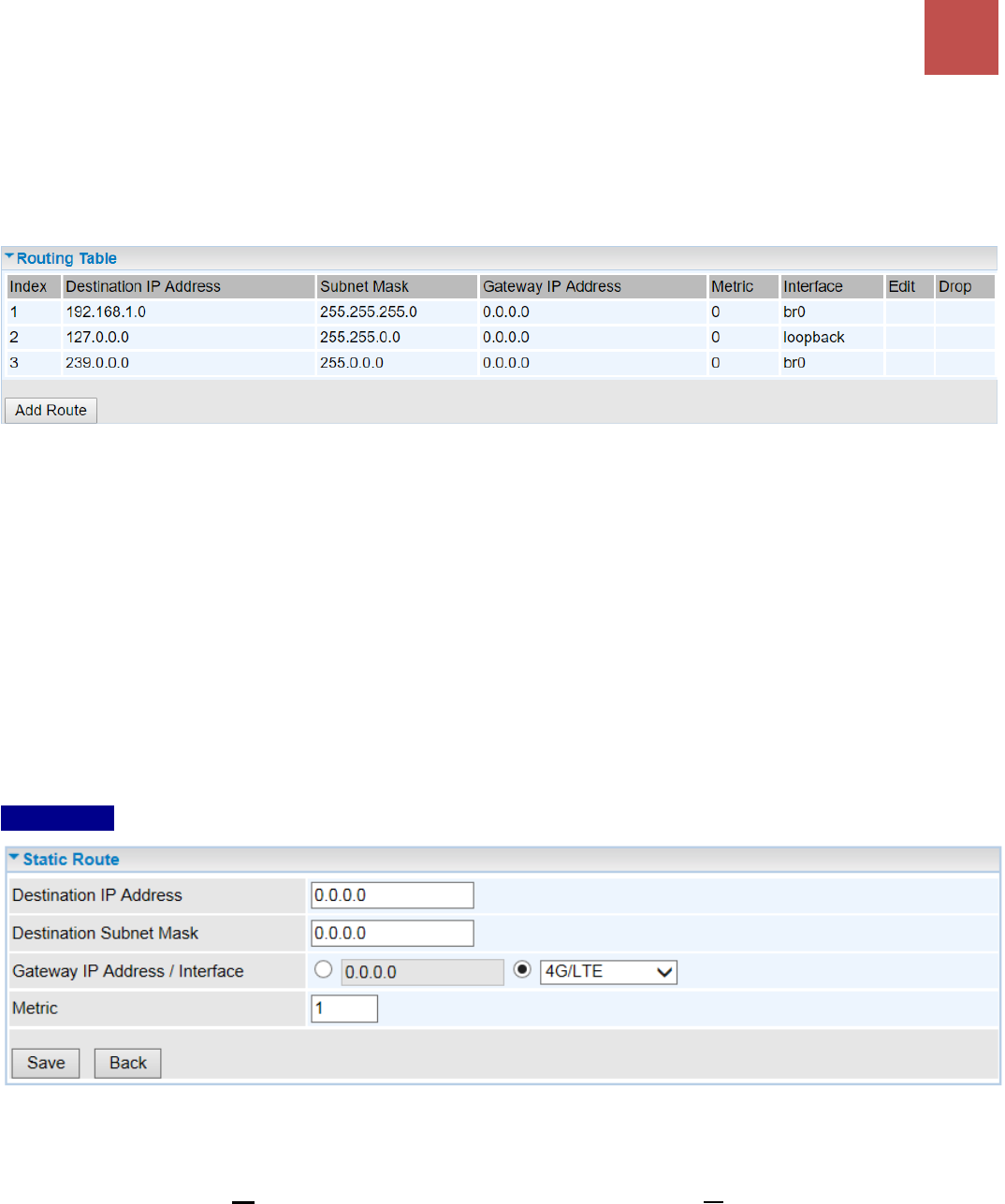Collapse the Static Route section
The width and height of the screenshot is (1005, 1204).
(x=14, y=857)
